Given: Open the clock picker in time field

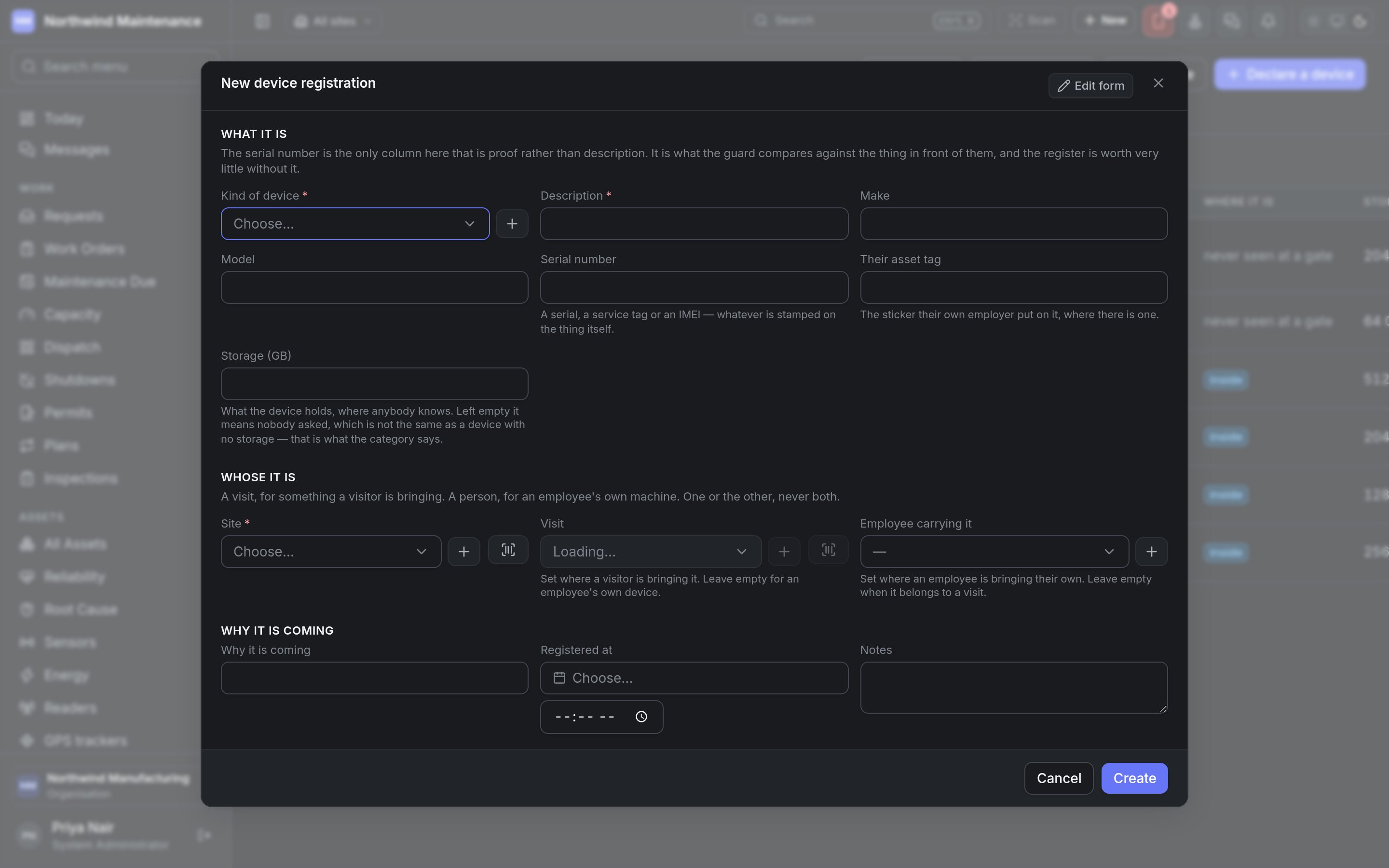Looking at the screenshot, I should (641, 717).
